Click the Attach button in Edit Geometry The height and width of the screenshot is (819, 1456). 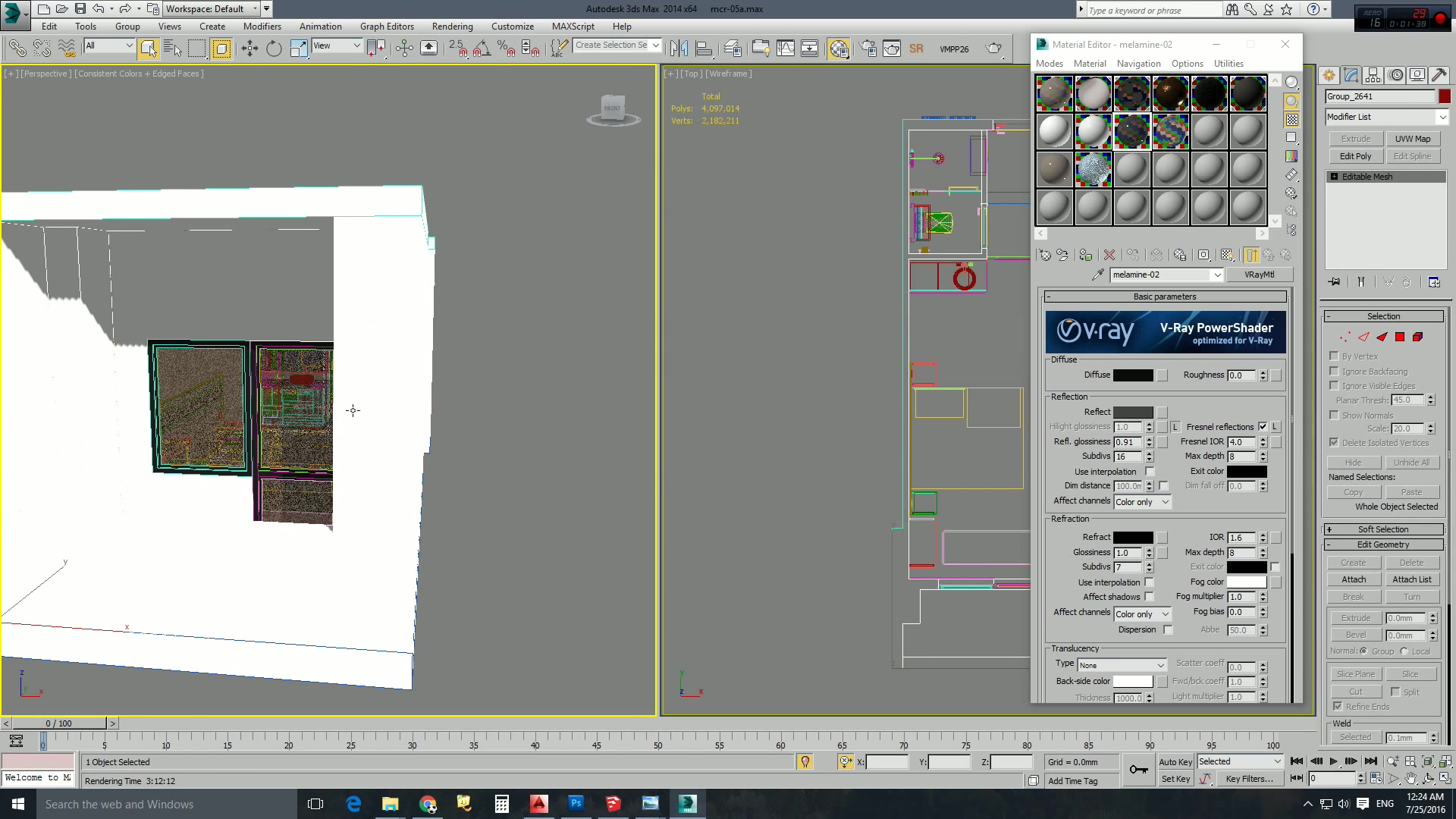pyautogui.click(x=1354, y=579)
